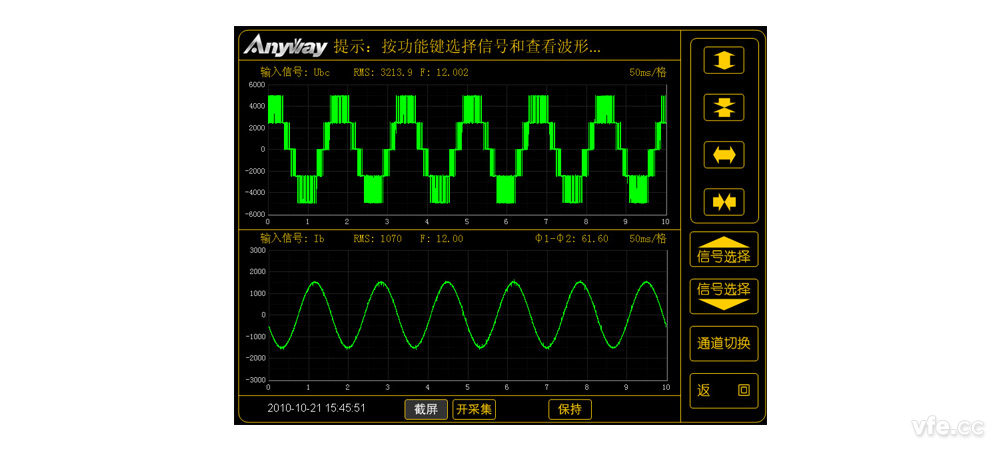The height and width of the screenshot is (450, 1000).
Task: Select the 输入信号: Ib label
Action: (292, 239)
